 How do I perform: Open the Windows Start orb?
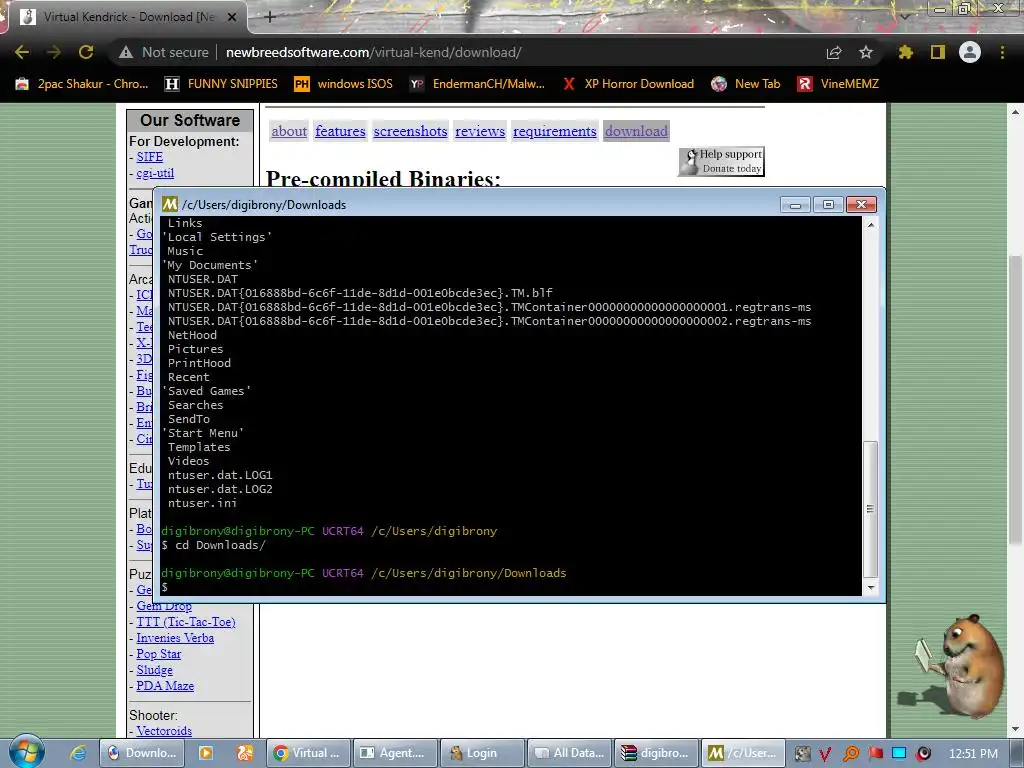26,752
